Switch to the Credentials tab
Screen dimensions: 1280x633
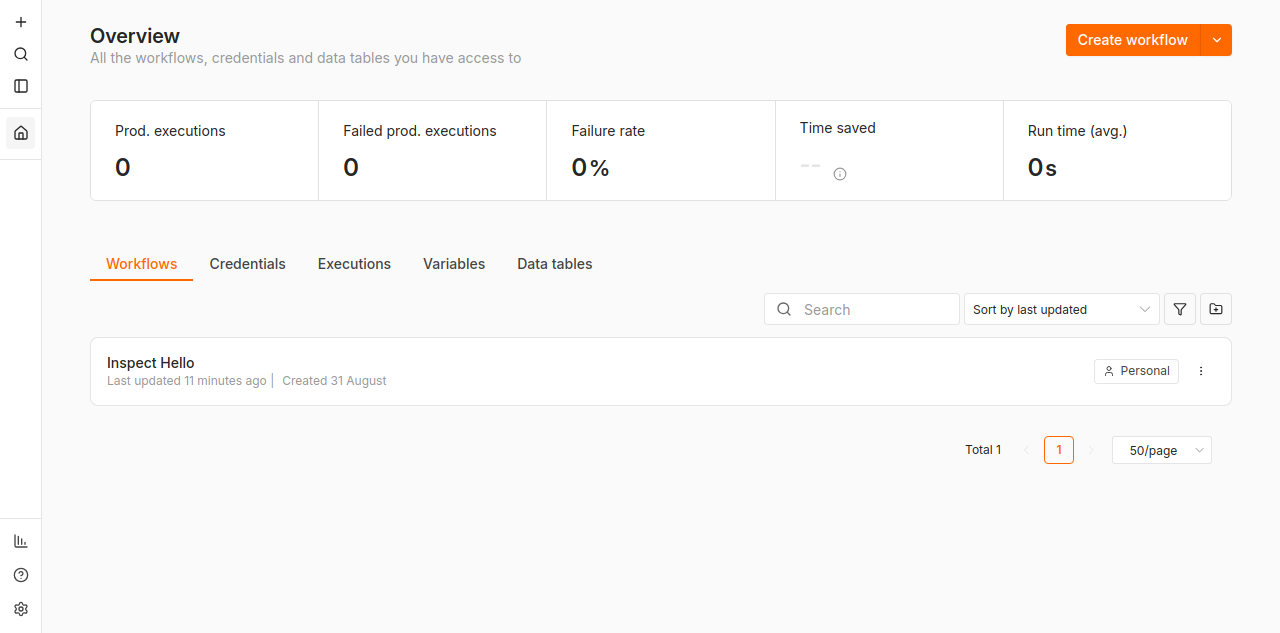click(247, 264)
